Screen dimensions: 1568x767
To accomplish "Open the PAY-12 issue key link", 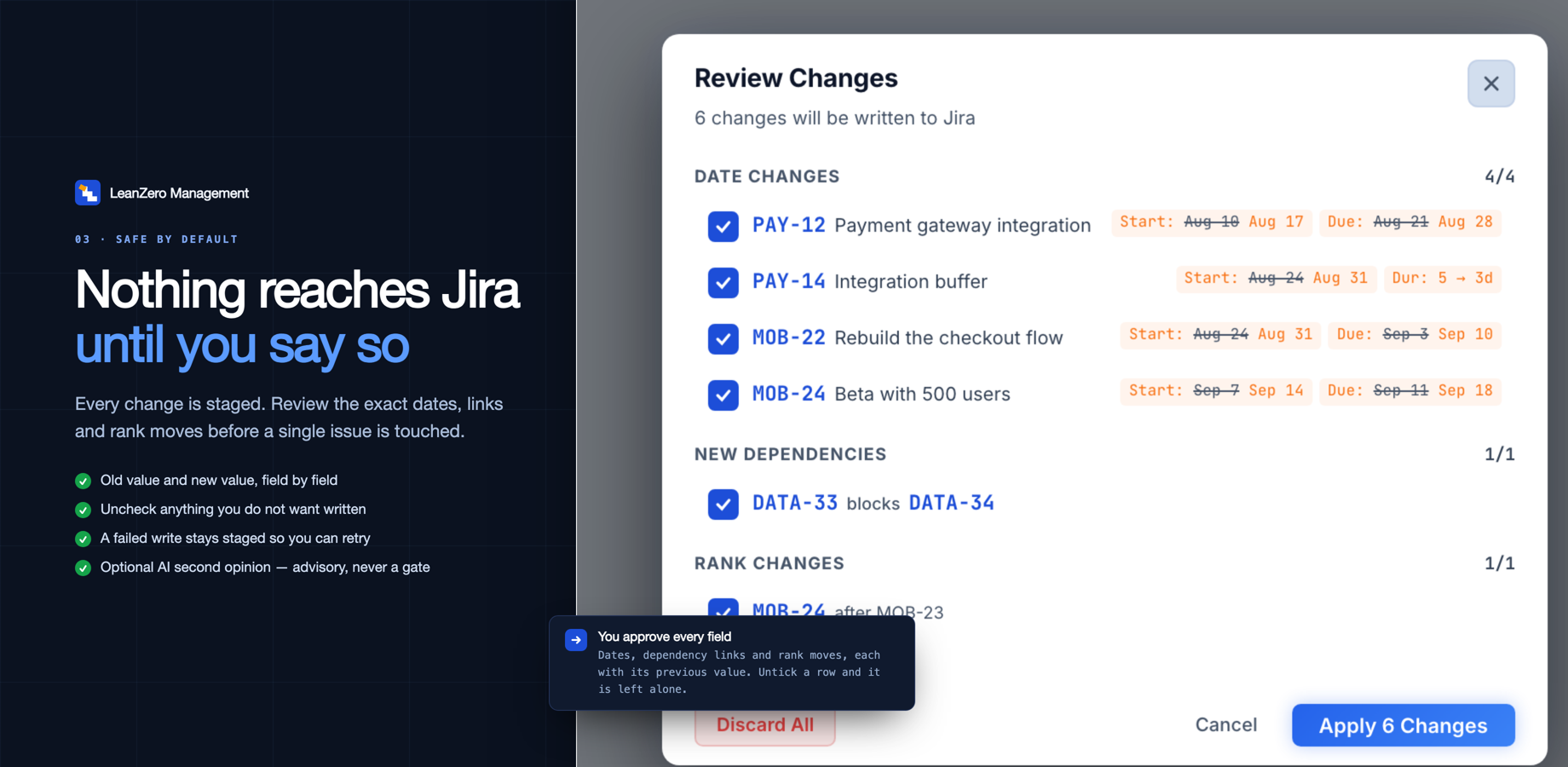I will tap(788, 225).
